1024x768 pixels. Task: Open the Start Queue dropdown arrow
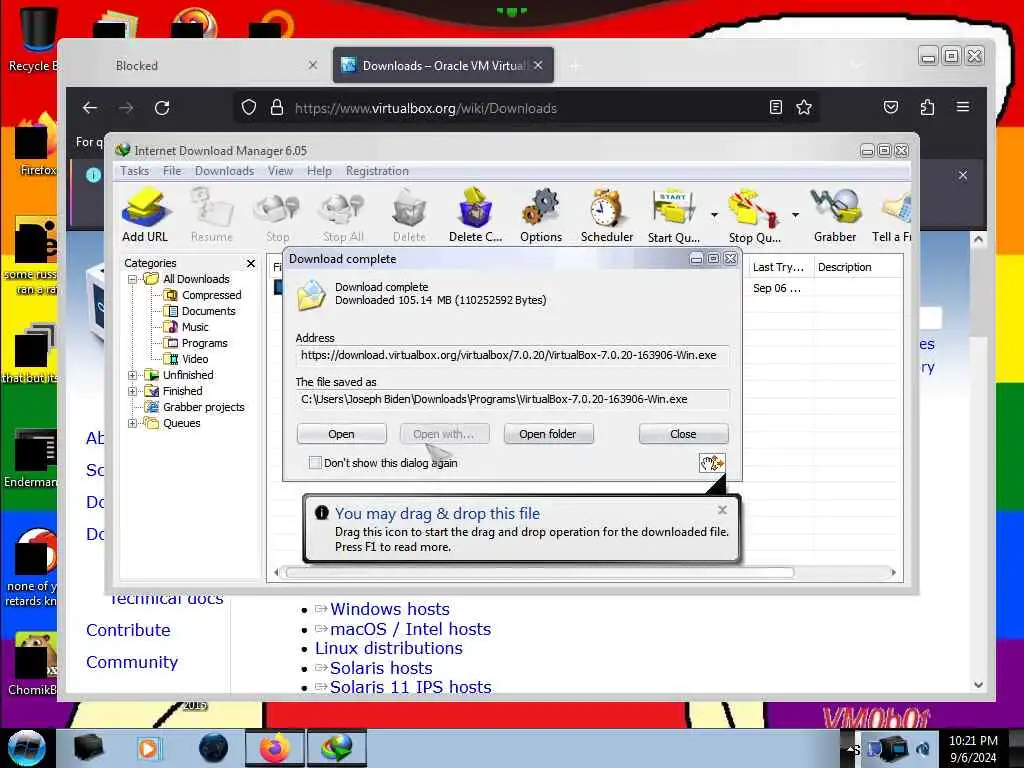[x=714, y=215]
